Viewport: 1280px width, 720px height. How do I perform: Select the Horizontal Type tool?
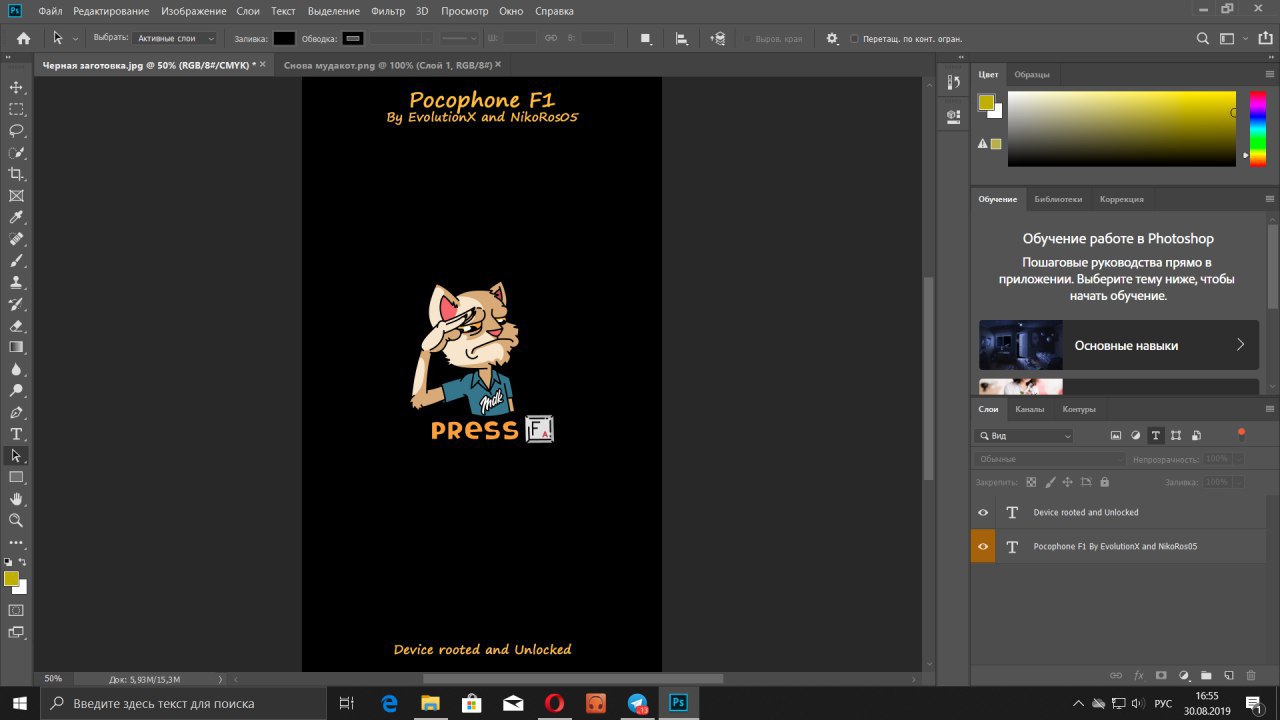click(x=16, y=434)
